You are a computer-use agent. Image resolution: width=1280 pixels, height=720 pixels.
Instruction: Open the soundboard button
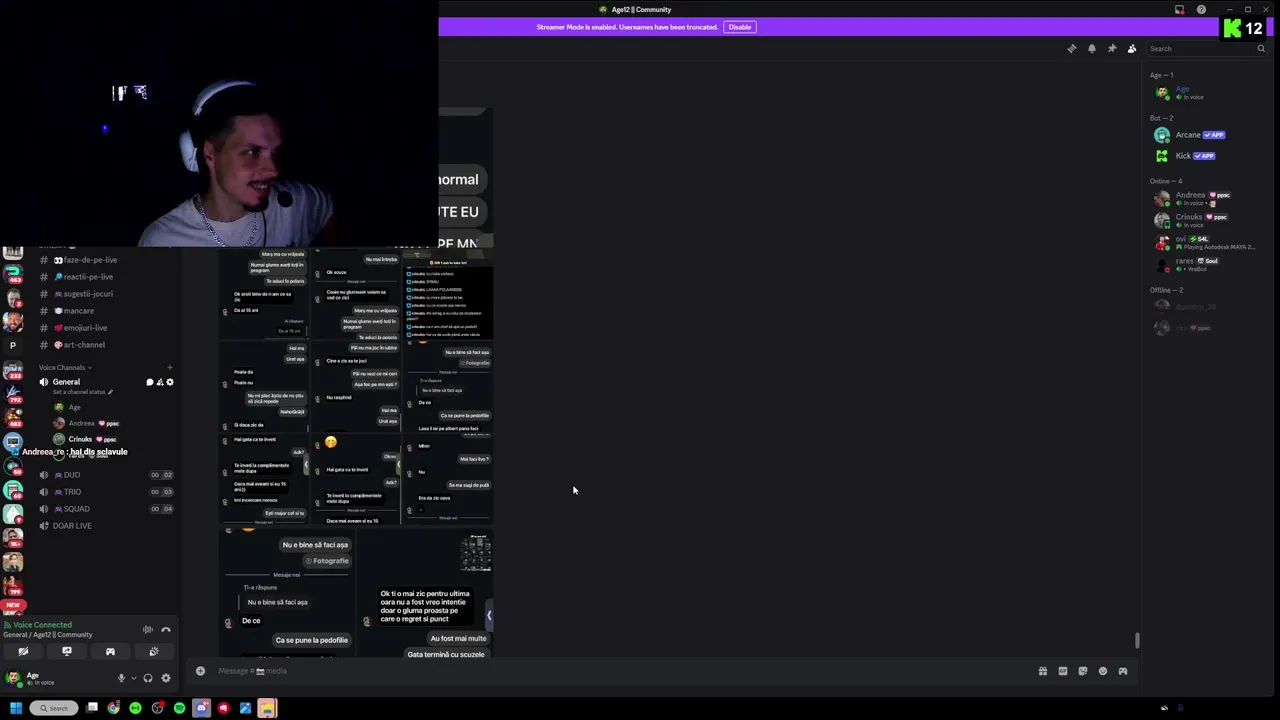(154, 651)
